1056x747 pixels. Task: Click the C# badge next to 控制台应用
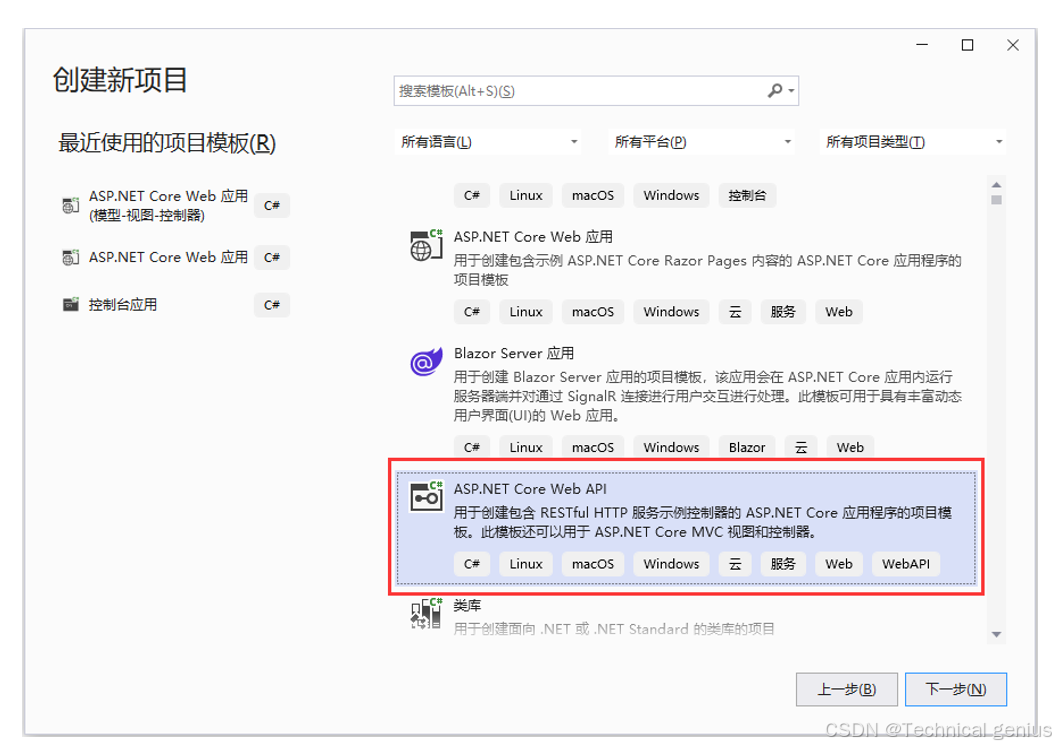[x=272, y=305]
